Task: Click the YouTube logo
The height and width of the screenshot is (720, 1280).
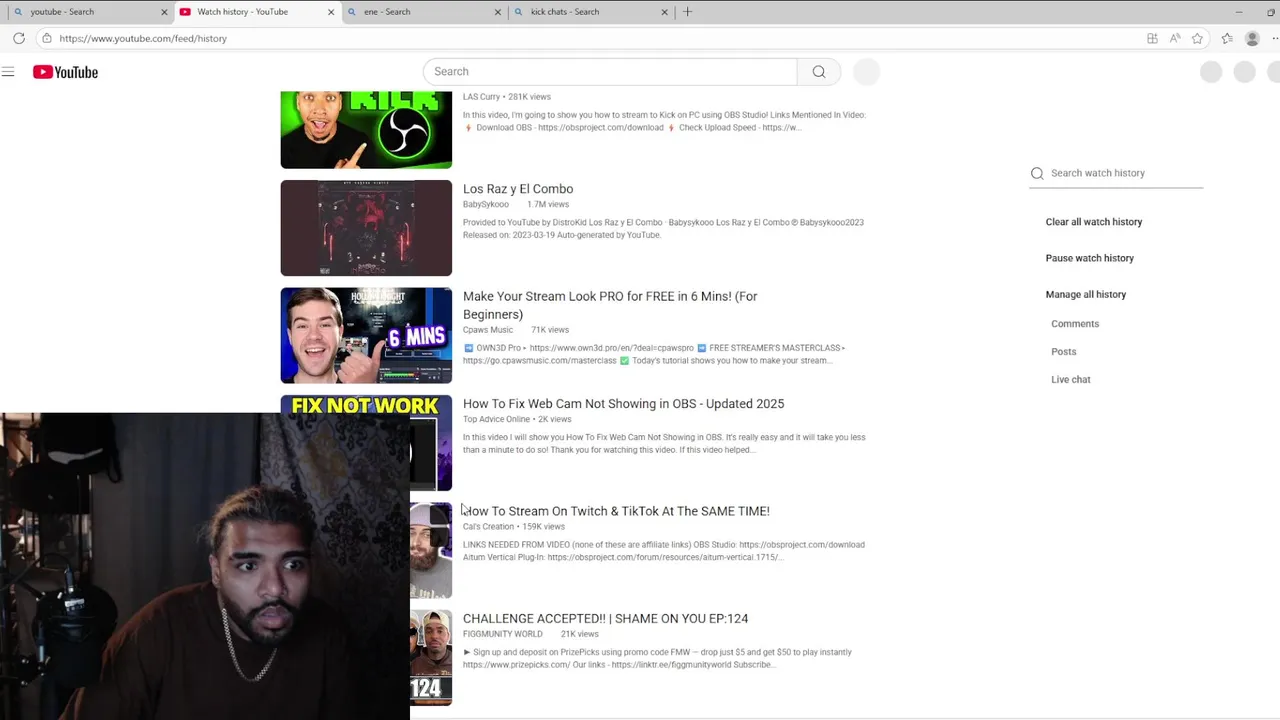Action: coord(65,72)
